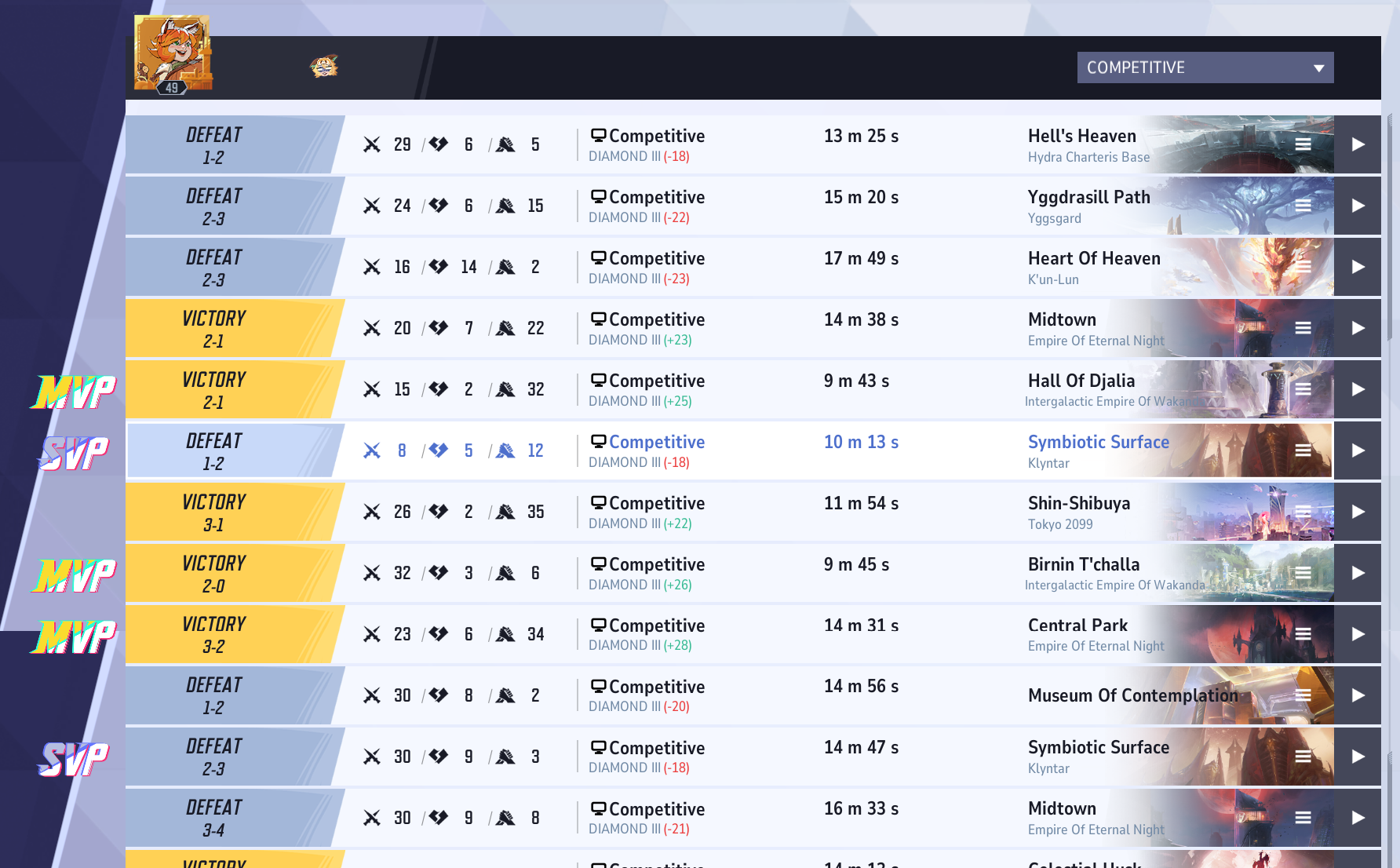Image resolution: width=1400 pixels, height=868 pixels.
Task: Click the small emblem icon beside the avatar
Action: (x=323, y=67)
